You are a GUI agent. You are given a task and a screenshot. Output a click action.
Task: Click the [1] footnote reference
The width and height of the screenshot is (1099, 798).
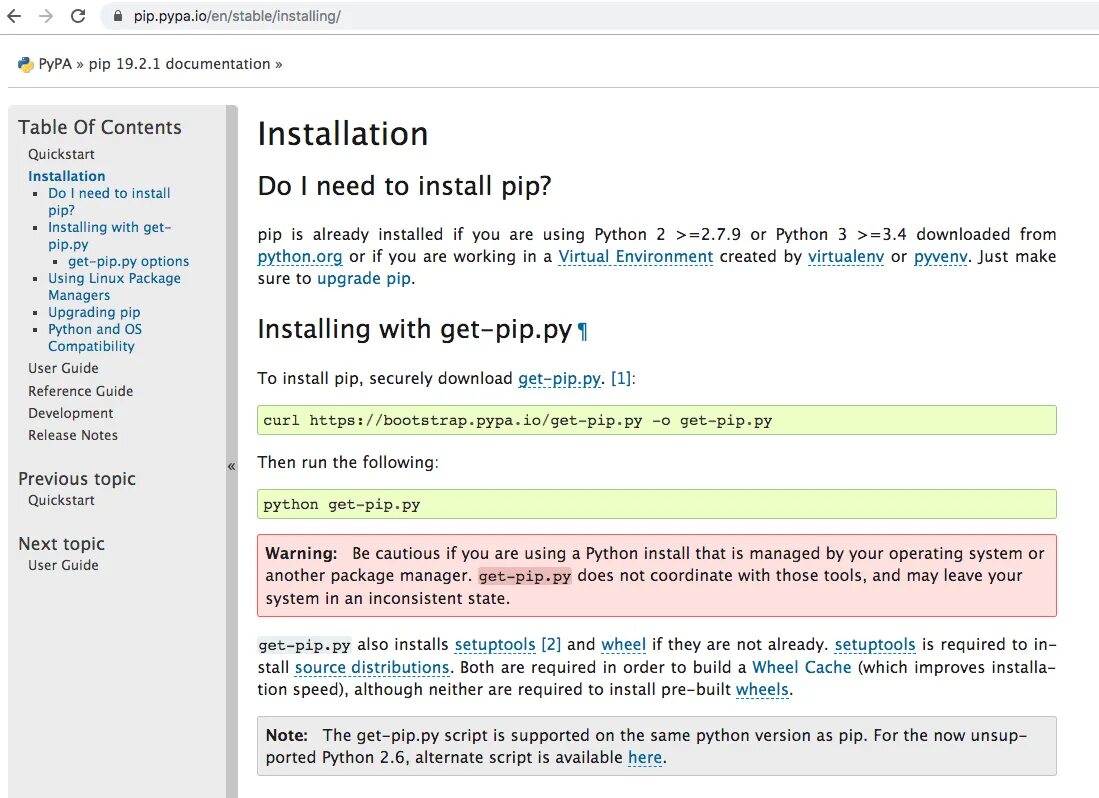[x=621, y=378]
